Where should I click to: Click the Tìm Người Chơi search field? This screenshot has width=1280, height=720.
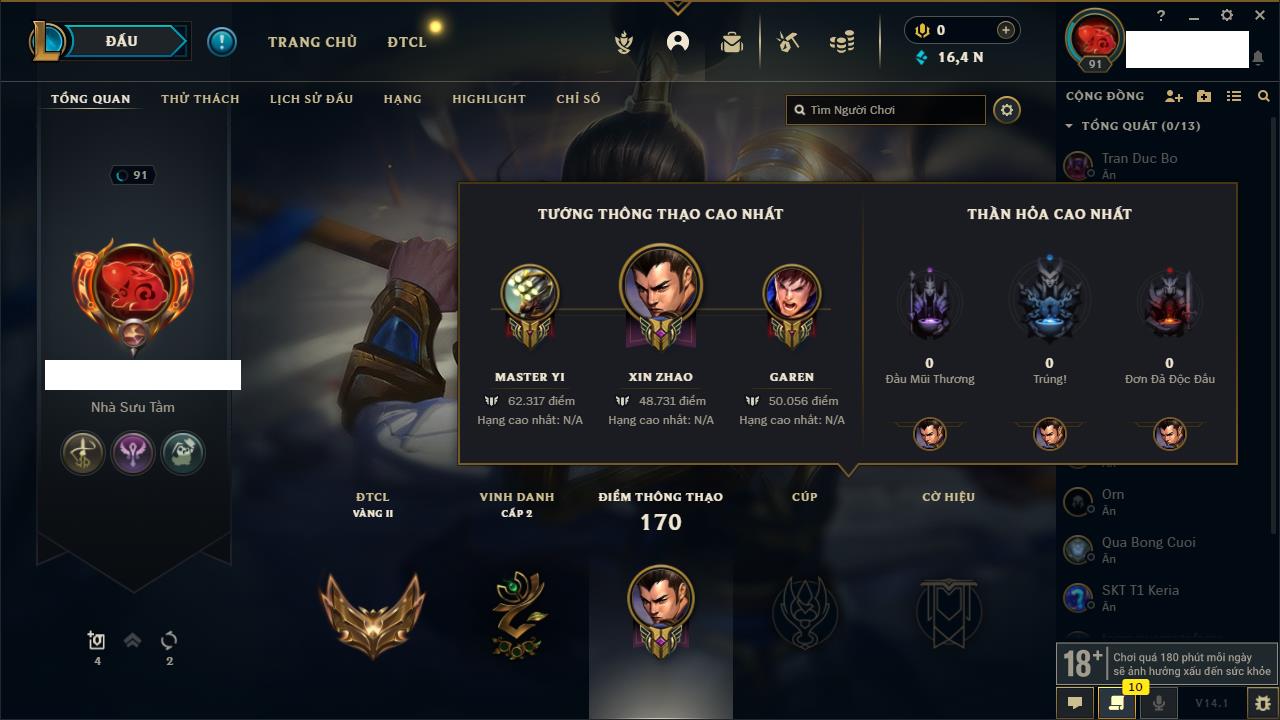[886, 110]
